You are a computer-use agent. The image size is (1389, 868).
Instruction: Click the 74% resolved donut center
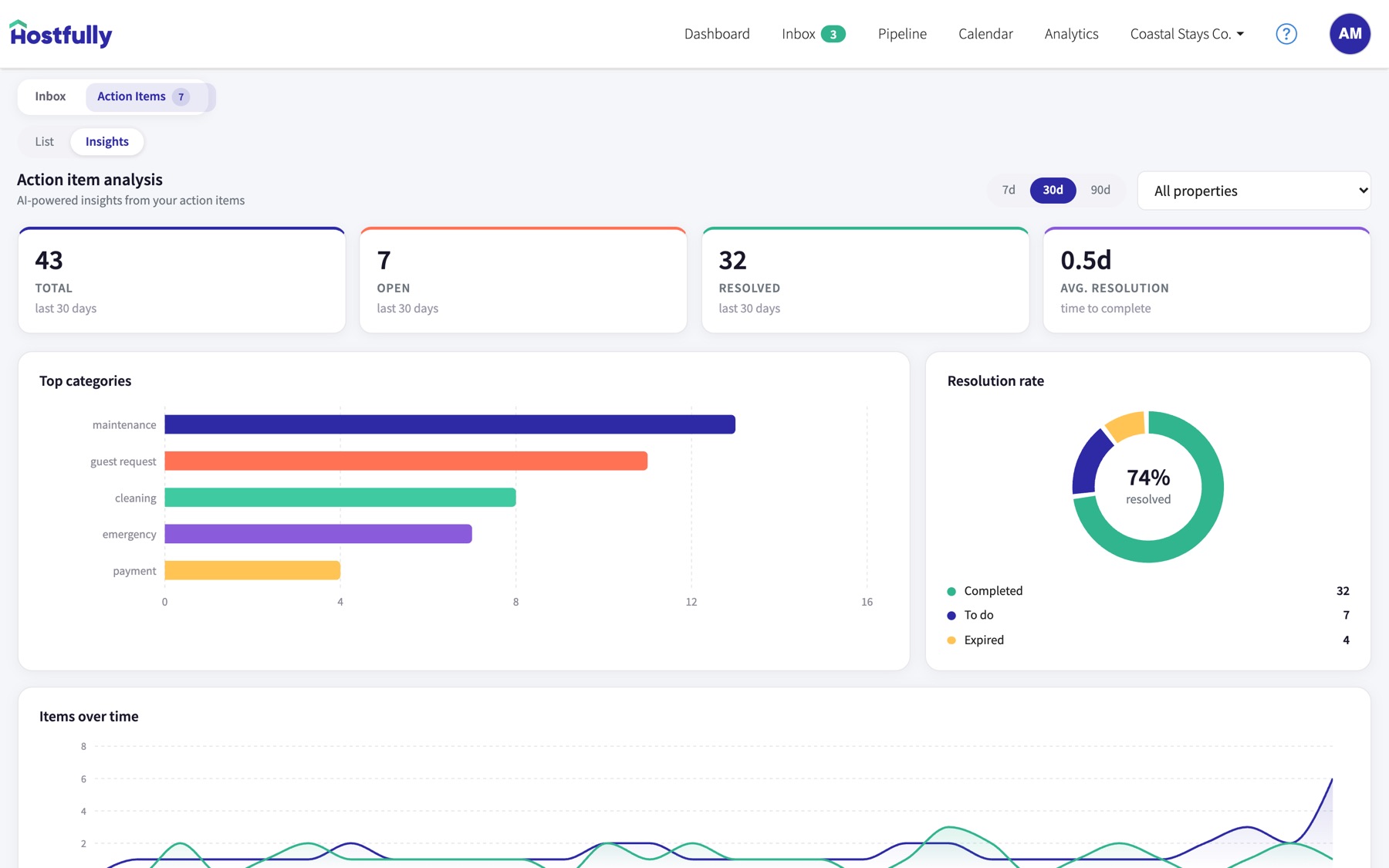pyautogui.click(x=1148, y=486)
